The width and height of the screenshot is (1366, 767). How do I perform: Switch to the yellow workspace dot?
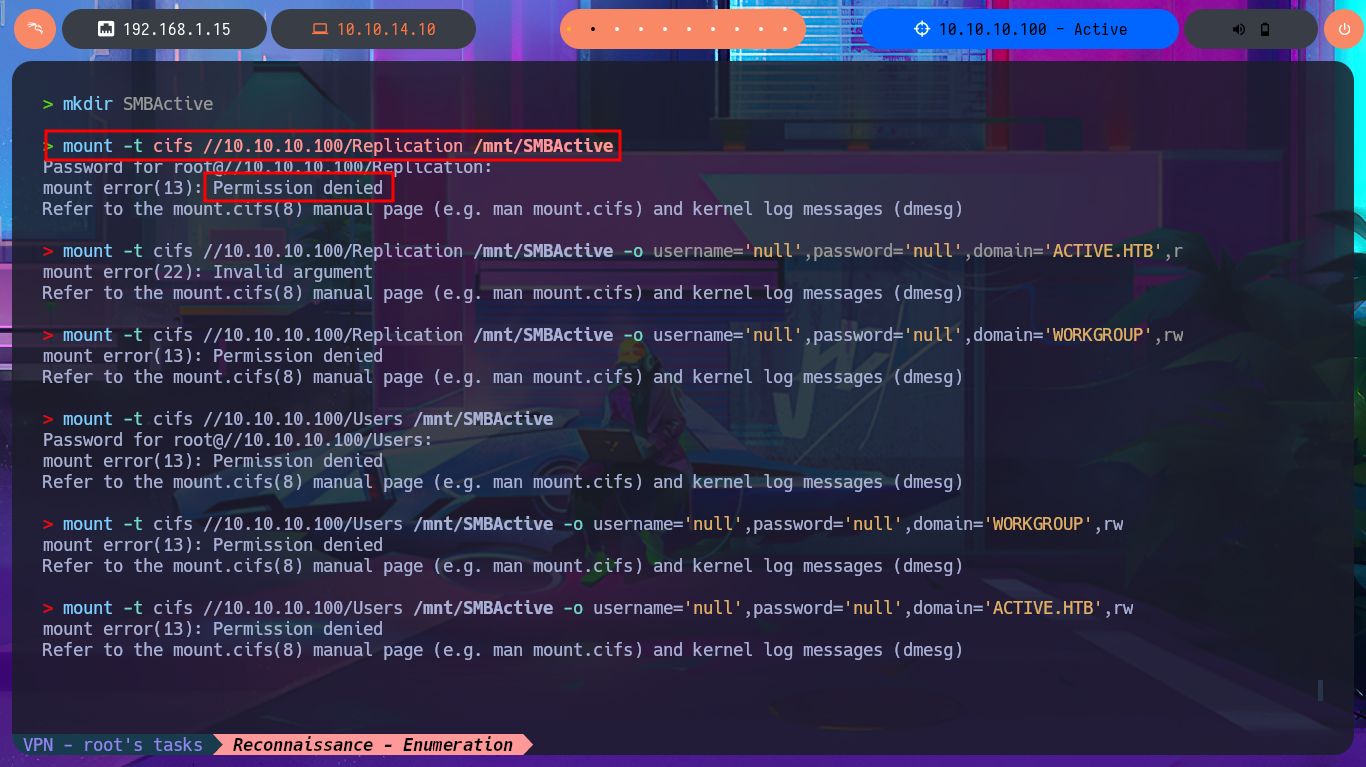[x=568, y=29]
